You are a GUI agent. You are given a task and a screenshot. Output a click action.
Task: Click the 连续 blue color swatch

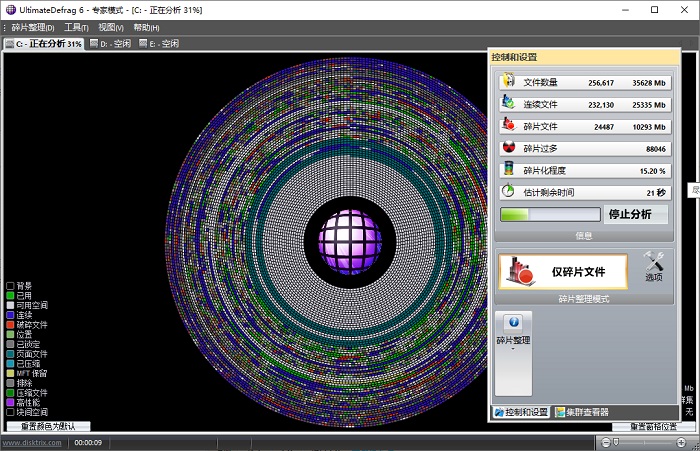10,315
